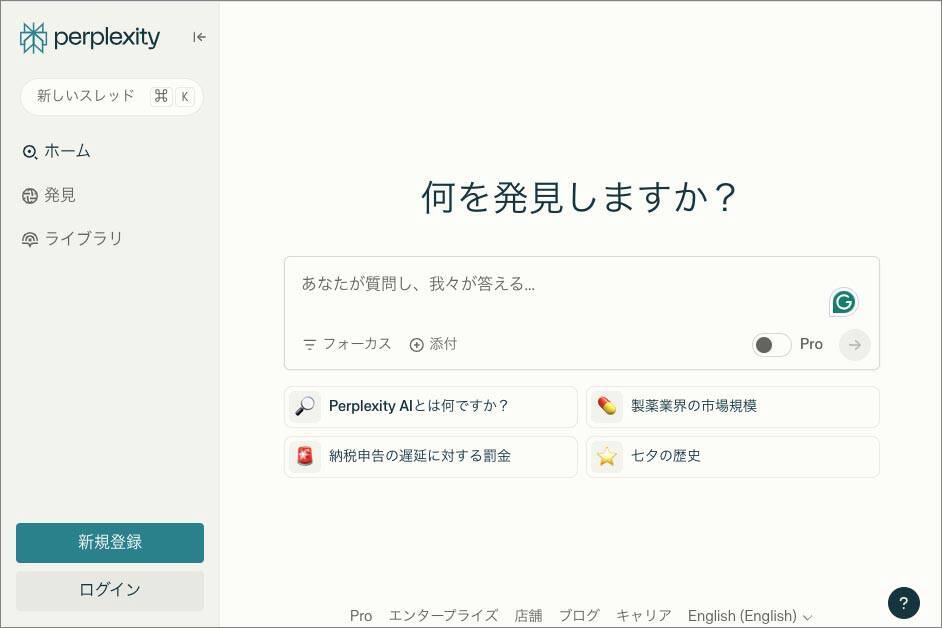
Task: Click the home magnifier icon
Action: pos(29,152)
